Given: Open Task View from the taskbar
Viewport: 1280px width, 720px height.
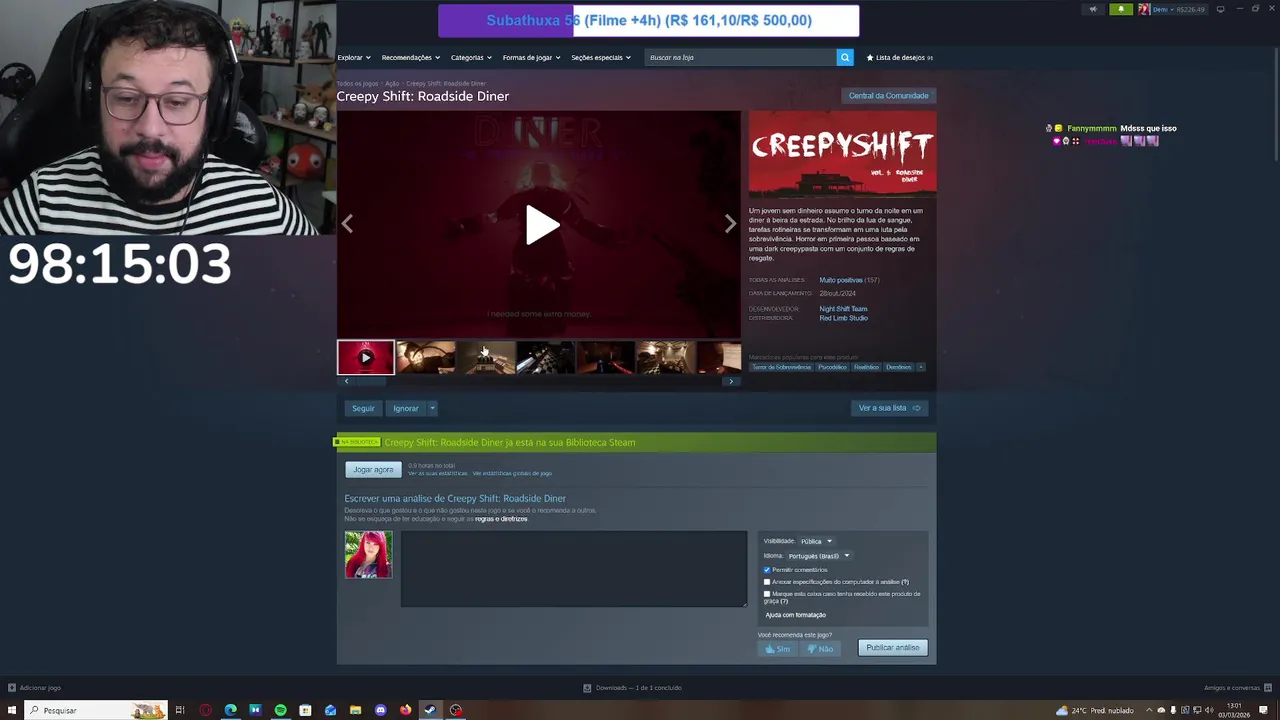Looking at the screenshot, I should coord(180,710).
